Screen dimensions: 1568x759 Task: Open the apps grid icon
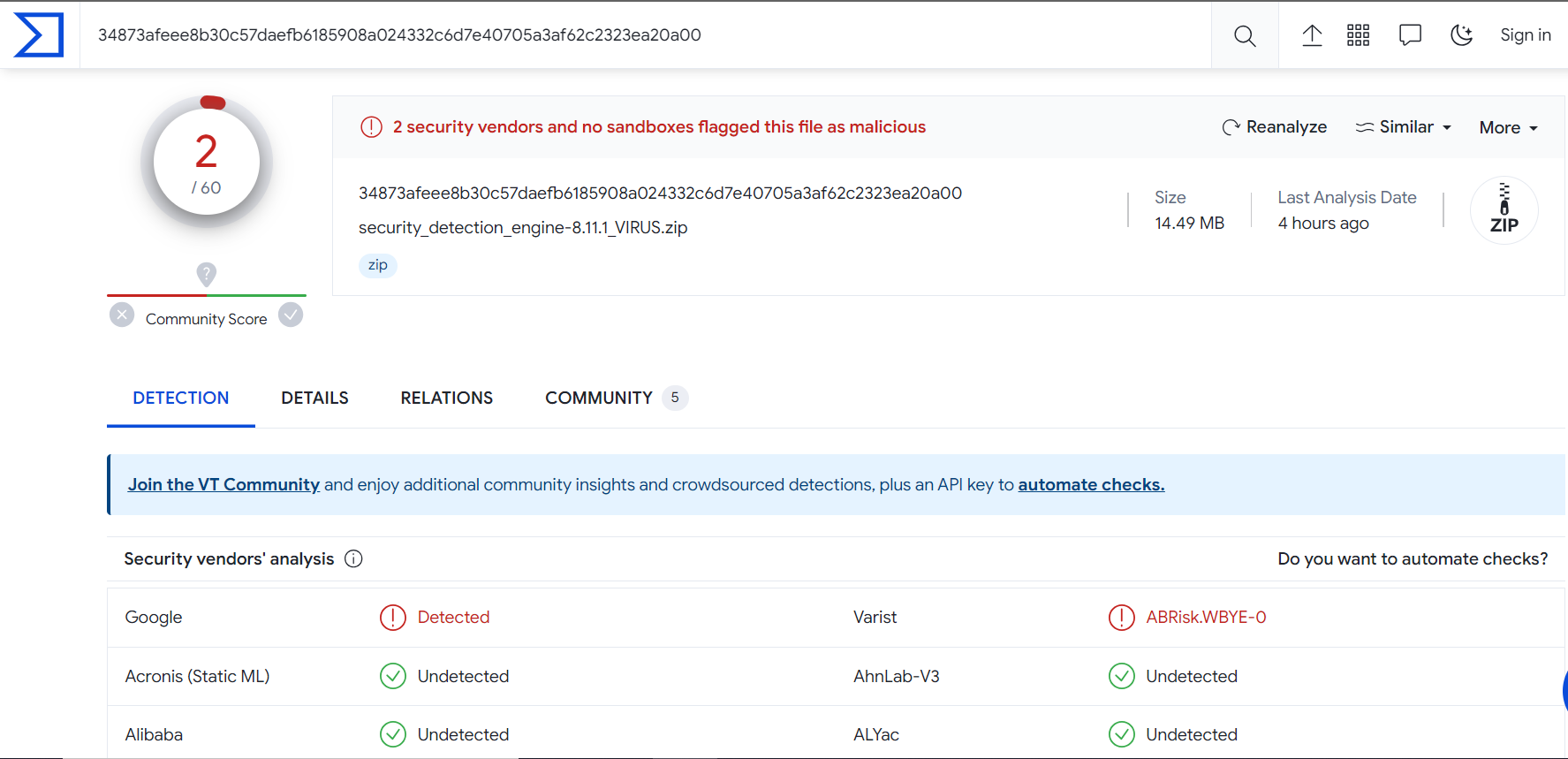click(x=1358, y=35)
